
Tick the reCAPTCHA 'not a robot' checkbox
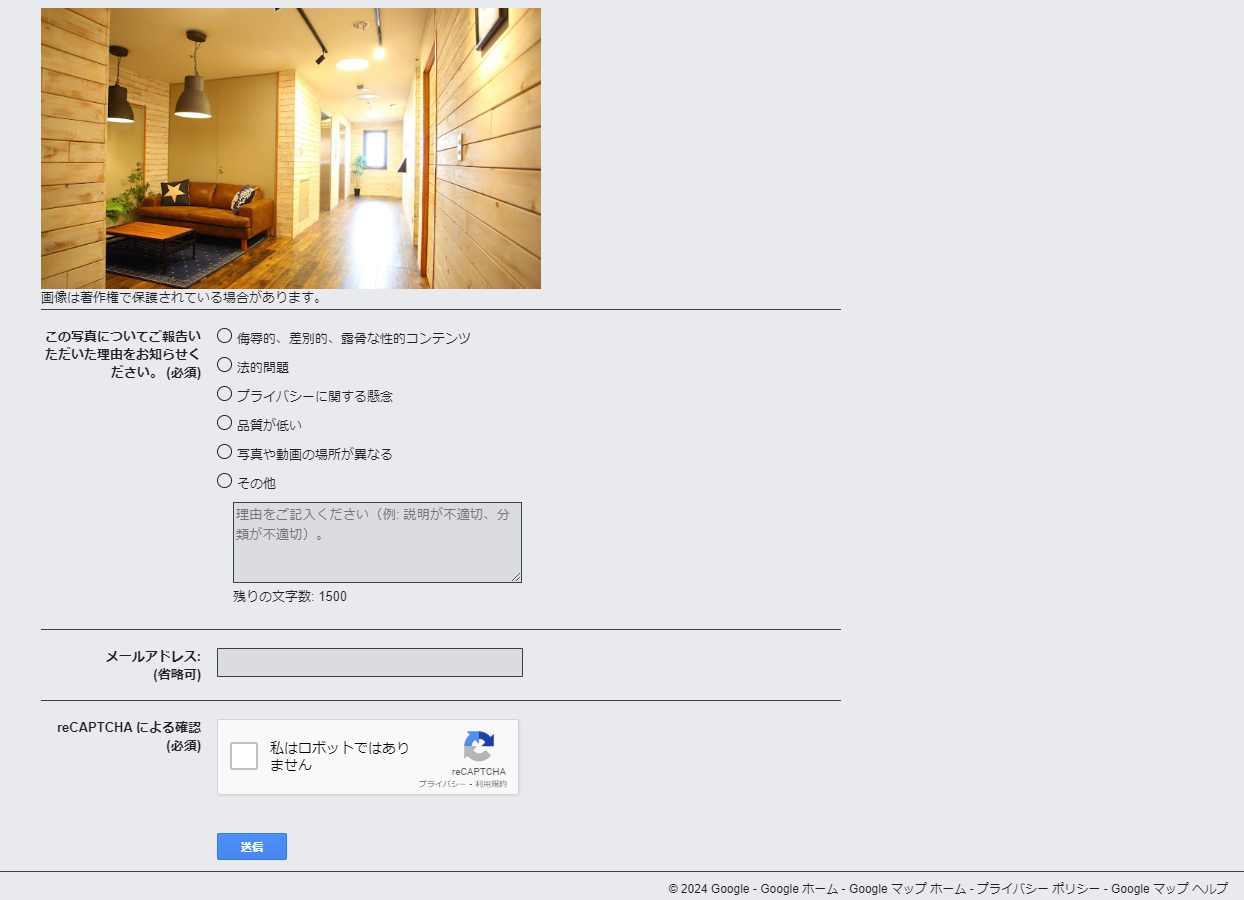(x=244, y=756)
